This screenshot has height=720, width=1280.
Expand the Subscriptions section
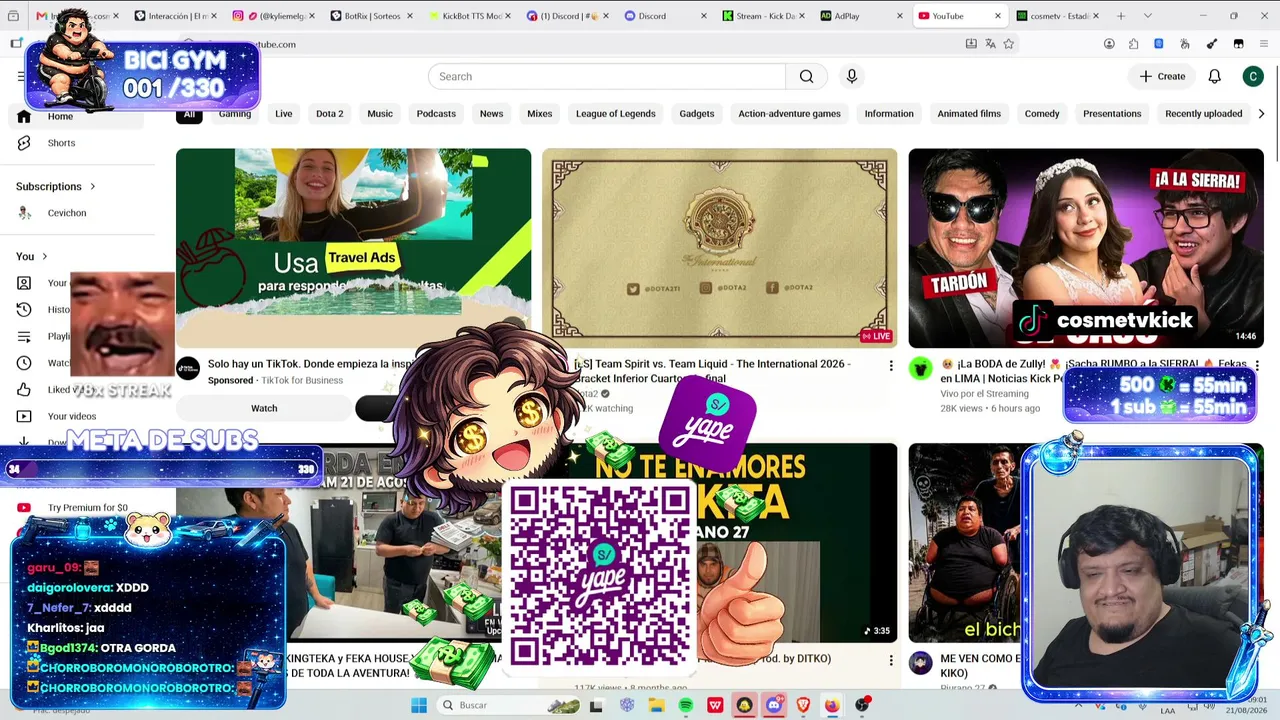click(x=56, y=187)
